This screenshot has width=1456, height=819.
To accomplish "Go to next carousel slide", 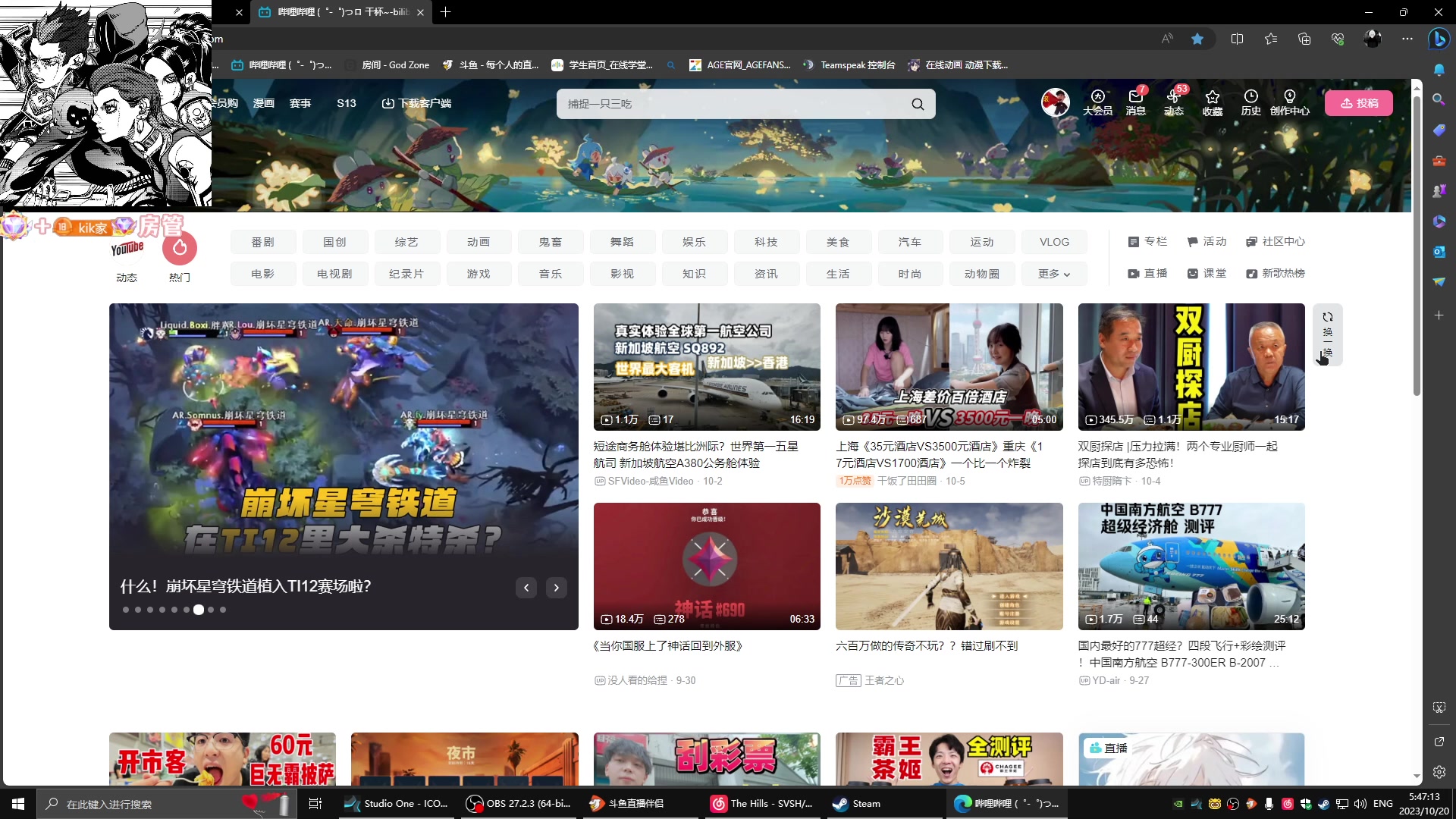I will click(x=557, y=588).
